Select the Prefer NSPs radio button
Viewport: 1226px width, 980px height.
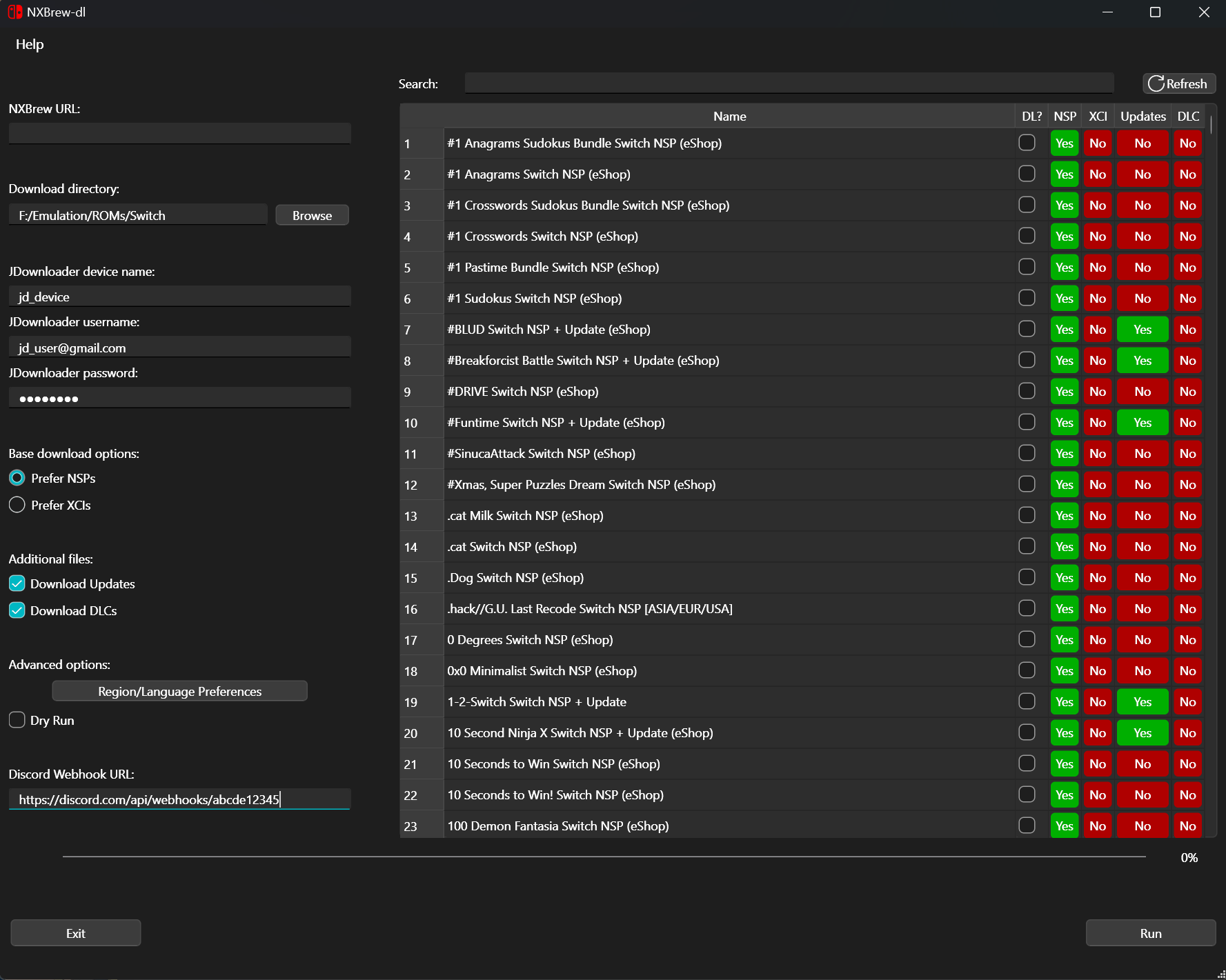pyautogui.click(x=17, y=478)
